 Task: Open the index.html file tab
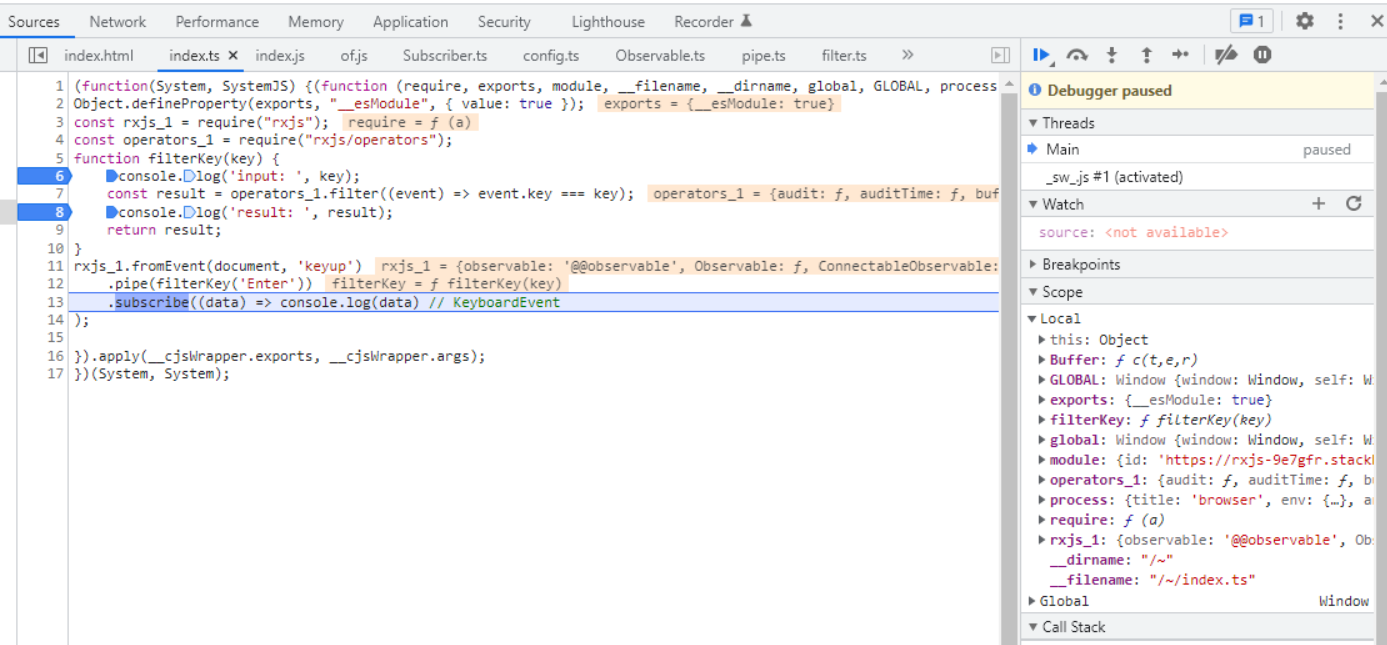point(98,55)
